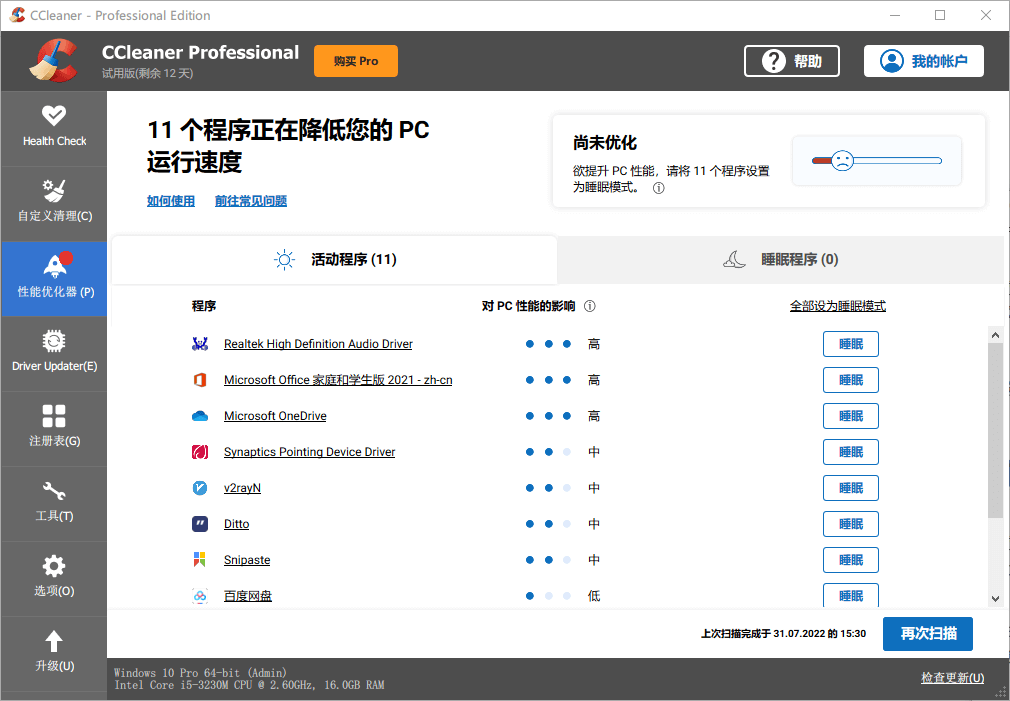Open Microsoft OneDrive program link
The width and height of the screenshot is (1010, 701).
click(275, 416)
